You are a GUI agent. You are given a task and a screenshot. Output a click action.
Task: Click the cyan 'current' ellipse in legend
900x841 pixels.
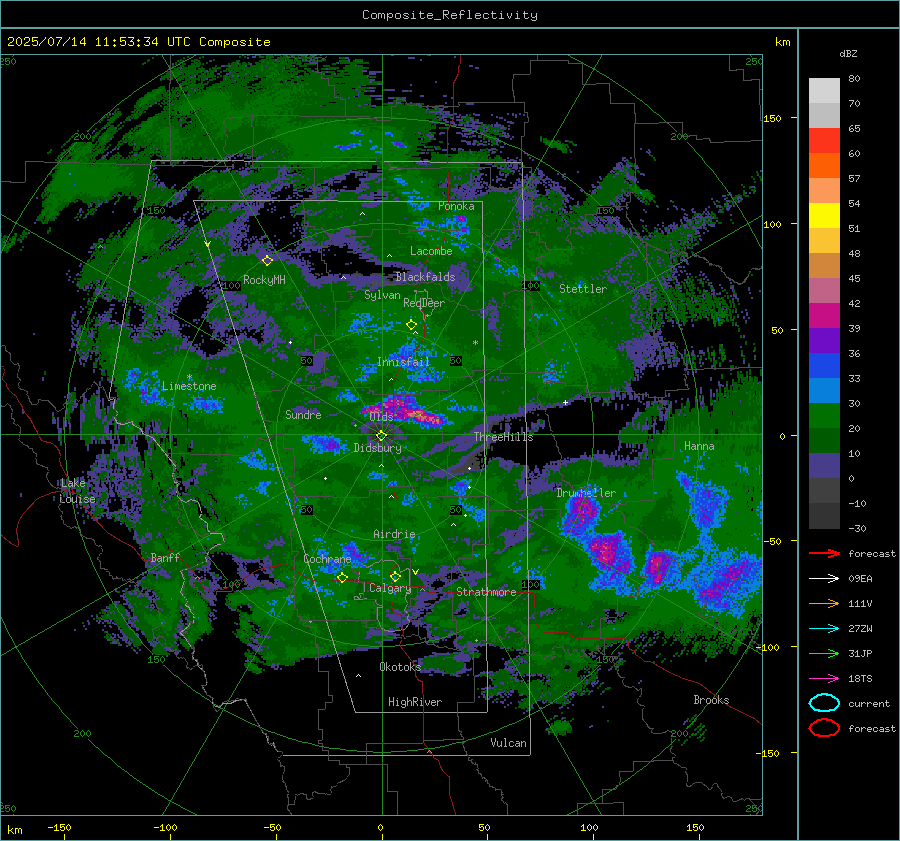pos(824,703)
